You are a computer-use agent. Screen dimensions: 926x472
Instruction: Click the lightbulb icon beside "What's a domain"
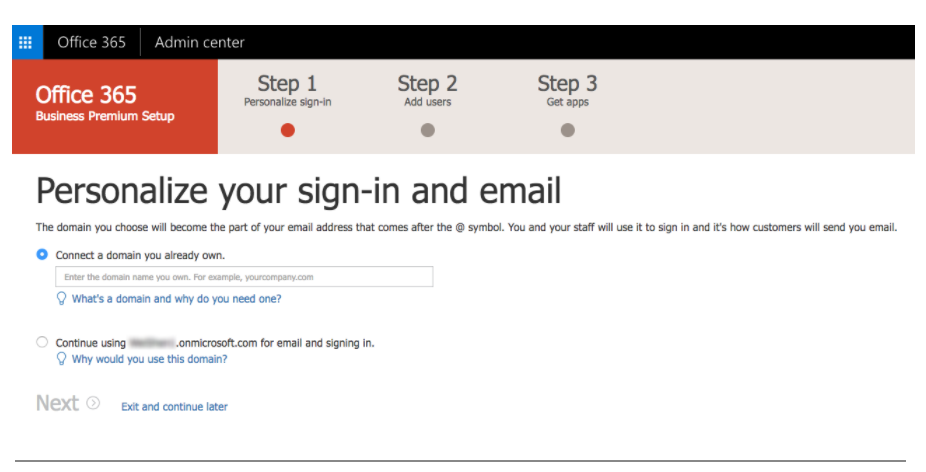pos(61,298)
